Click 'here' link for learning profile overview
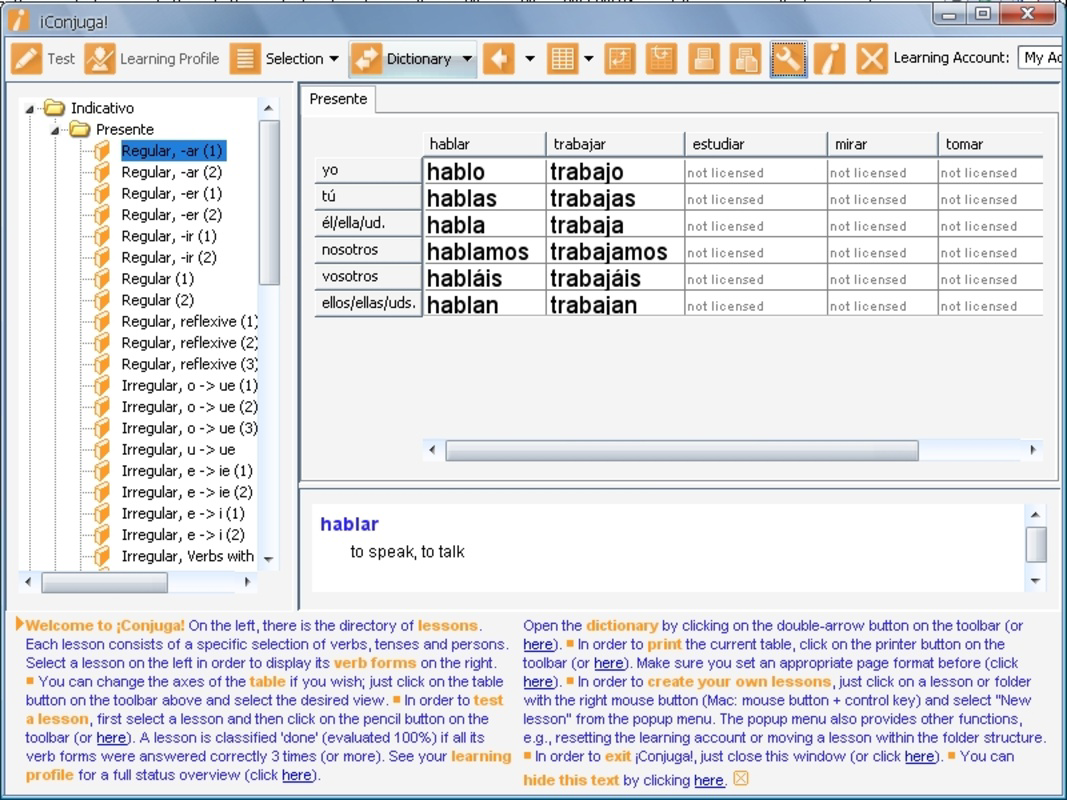 [x=297, y=775]
